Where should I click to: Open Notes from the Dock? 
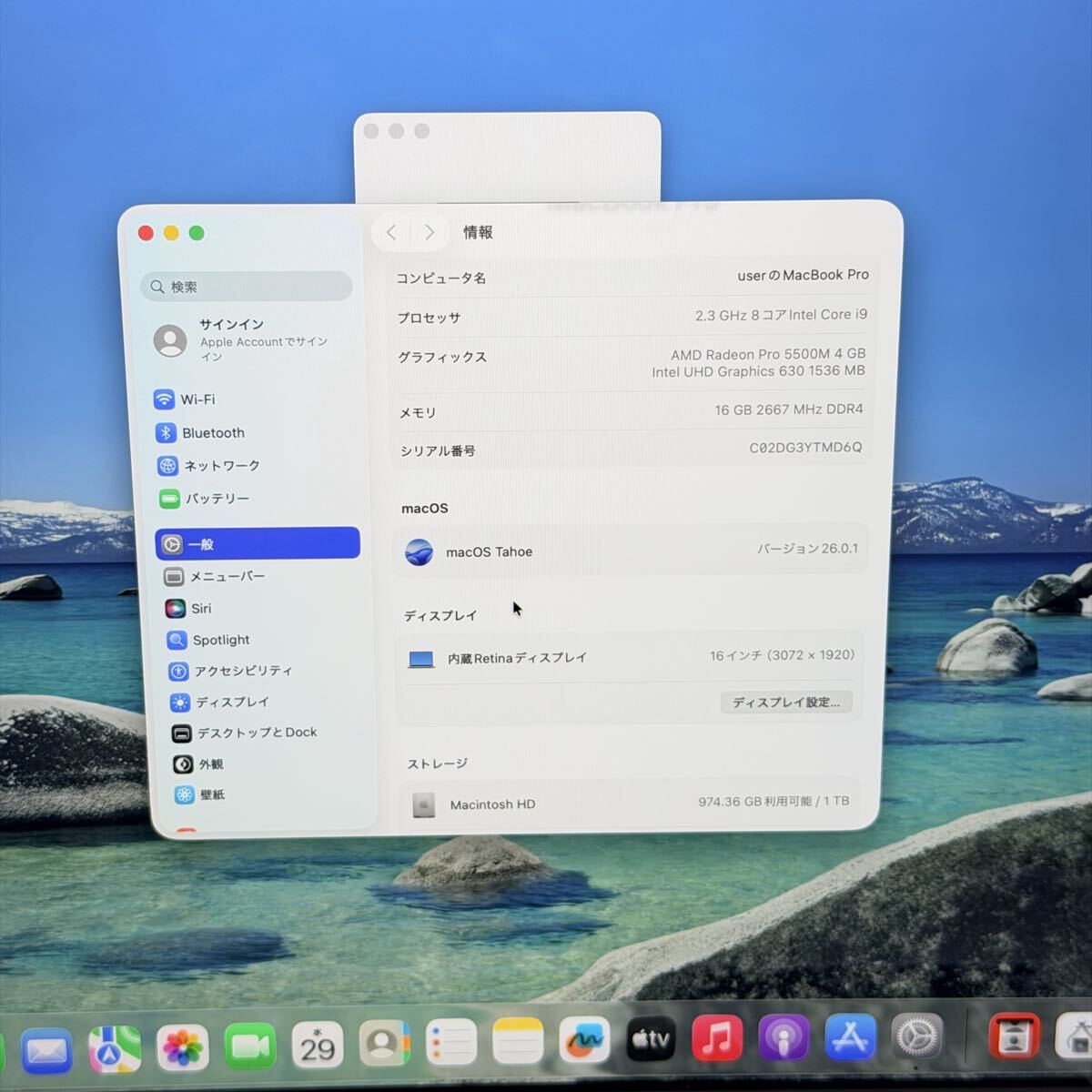click(518, 1042)
